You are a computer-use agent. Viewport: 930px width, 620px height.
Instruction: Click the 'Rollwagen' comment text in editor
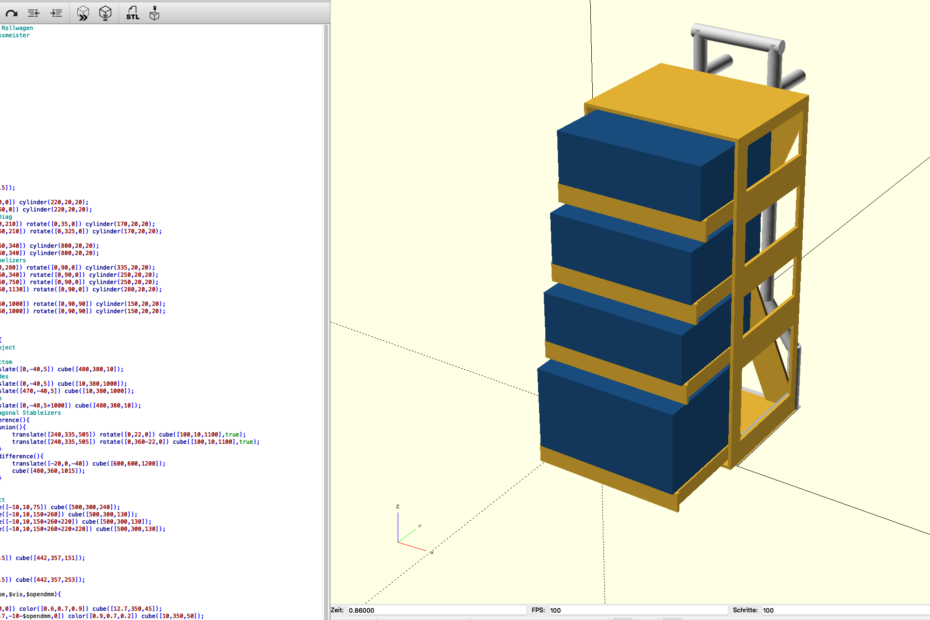click(x=17, y=28)
